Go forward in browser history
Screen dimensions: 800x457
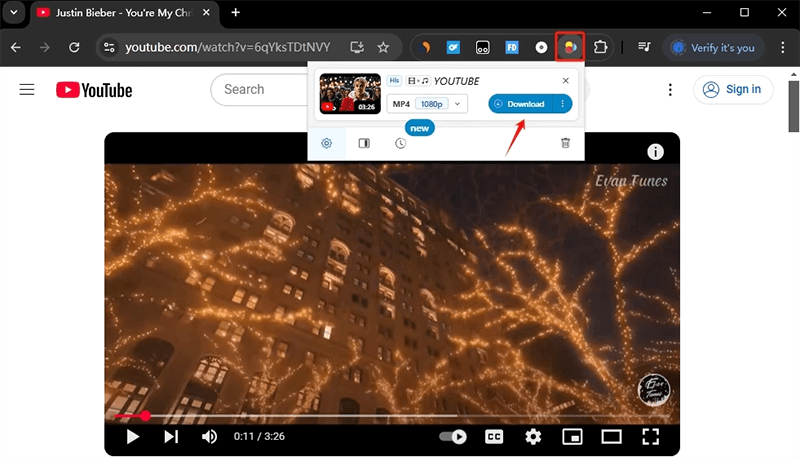click(x=45, y=47)
